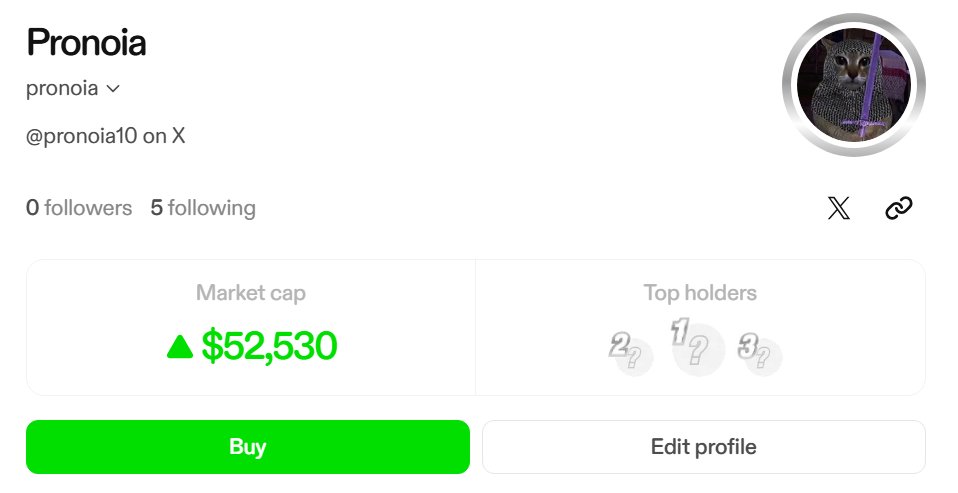Select the number 2 top holder badge
Image resolution: width=958 pixels, height=493 pixels.
tap(631, 352)
